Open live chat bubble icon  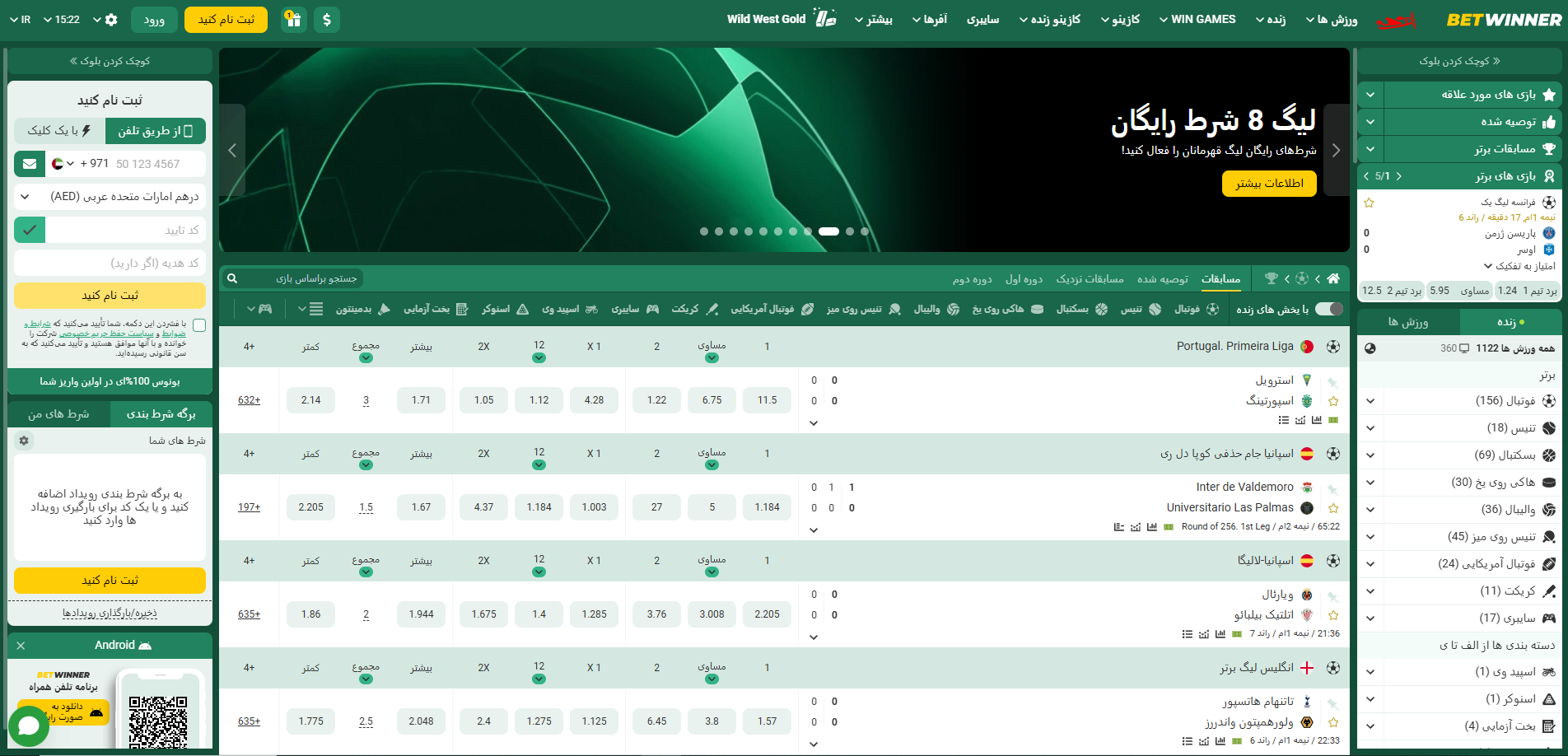pyautogui.click(x=29, y=726)
